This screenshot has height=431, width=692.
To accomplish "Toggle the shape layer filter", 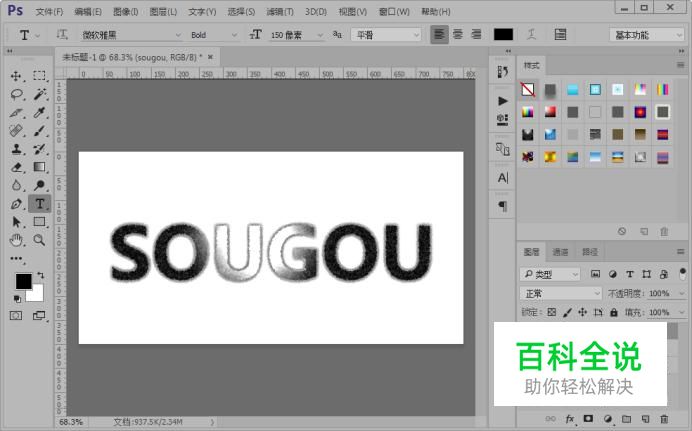I will click(647, 274).
